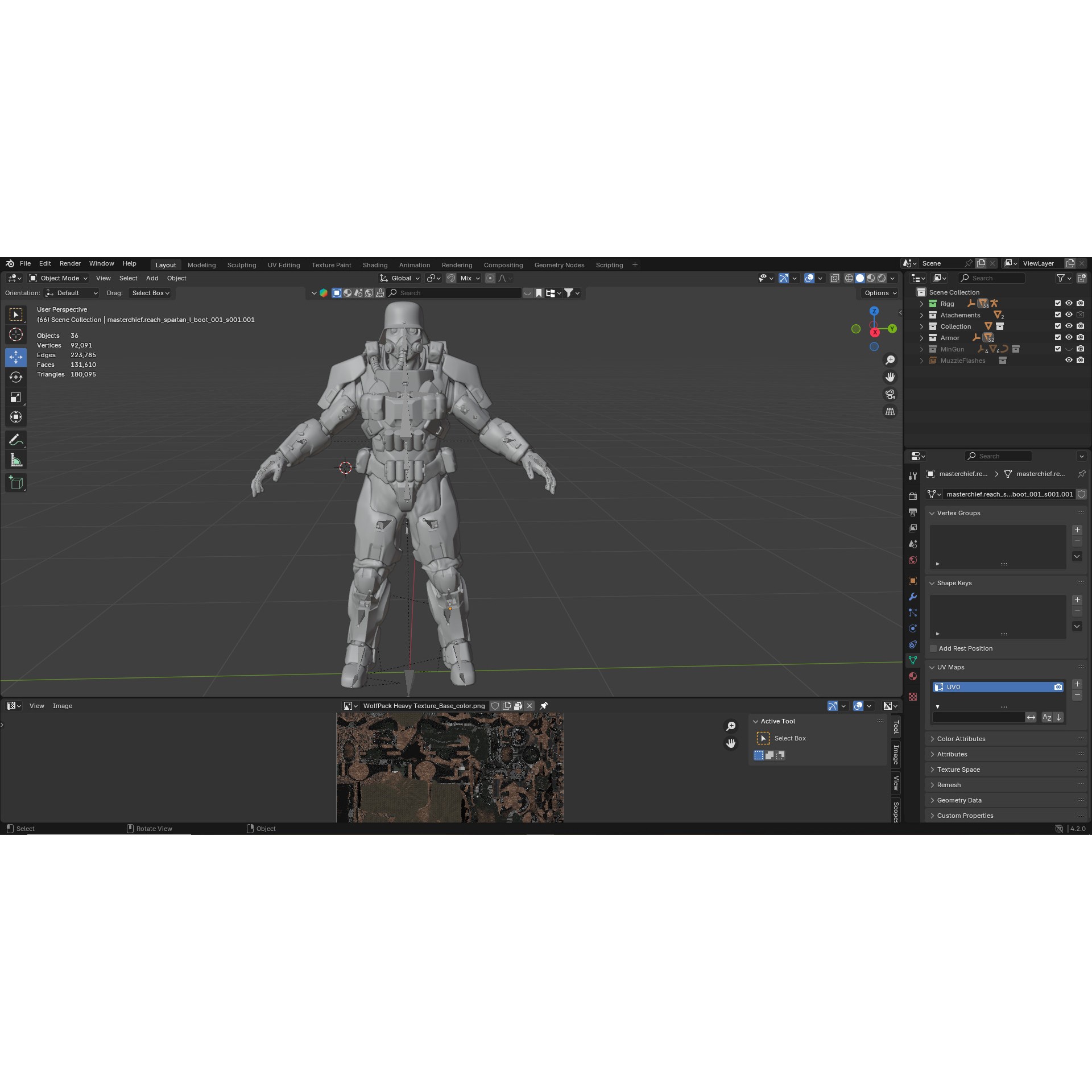
Task: Toggle UV0 active render camera icon
Action: (1058, 687)
